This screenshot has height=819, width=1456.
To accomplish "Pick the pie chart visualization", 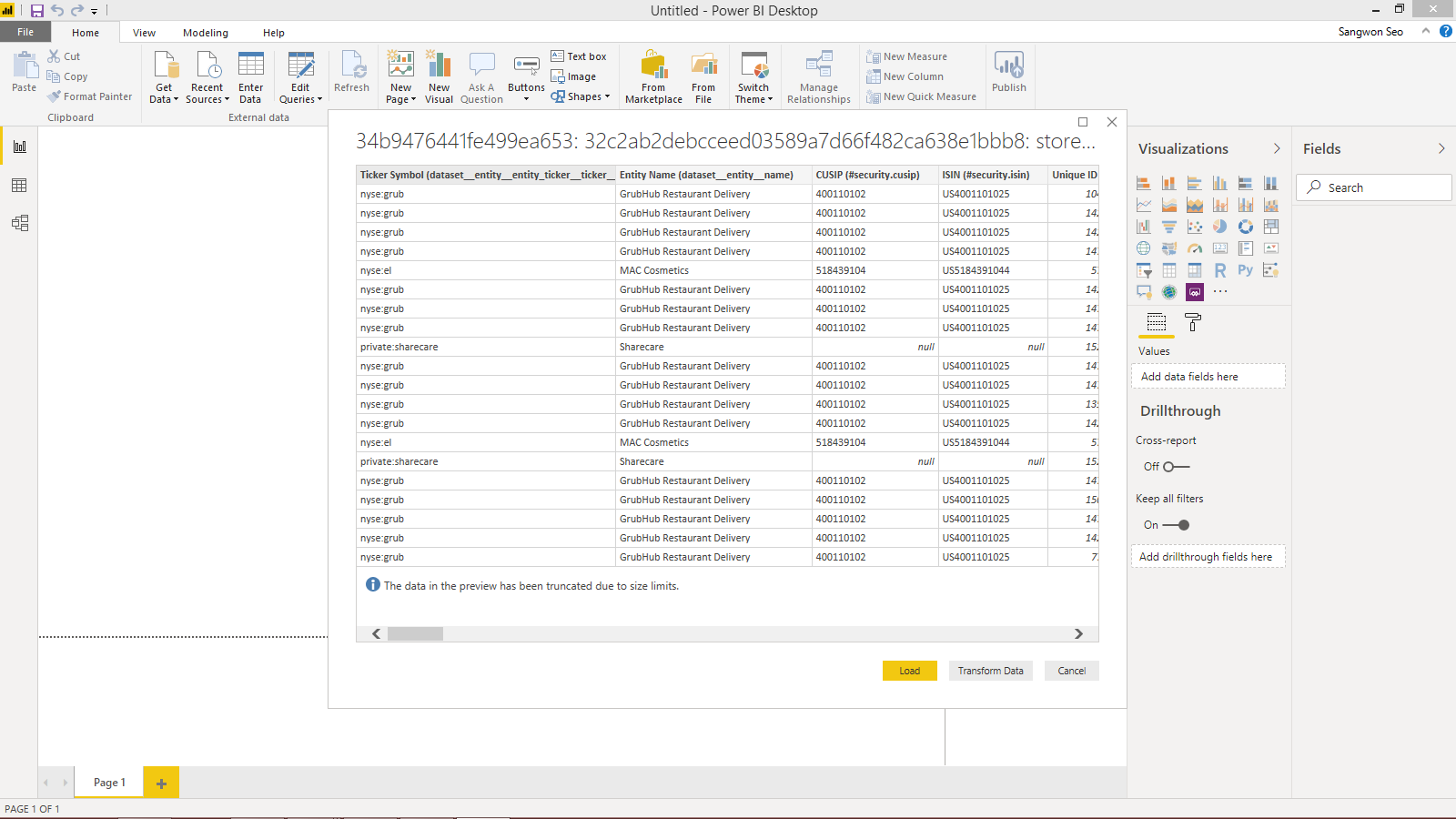I will click(x=1220, y=227).
